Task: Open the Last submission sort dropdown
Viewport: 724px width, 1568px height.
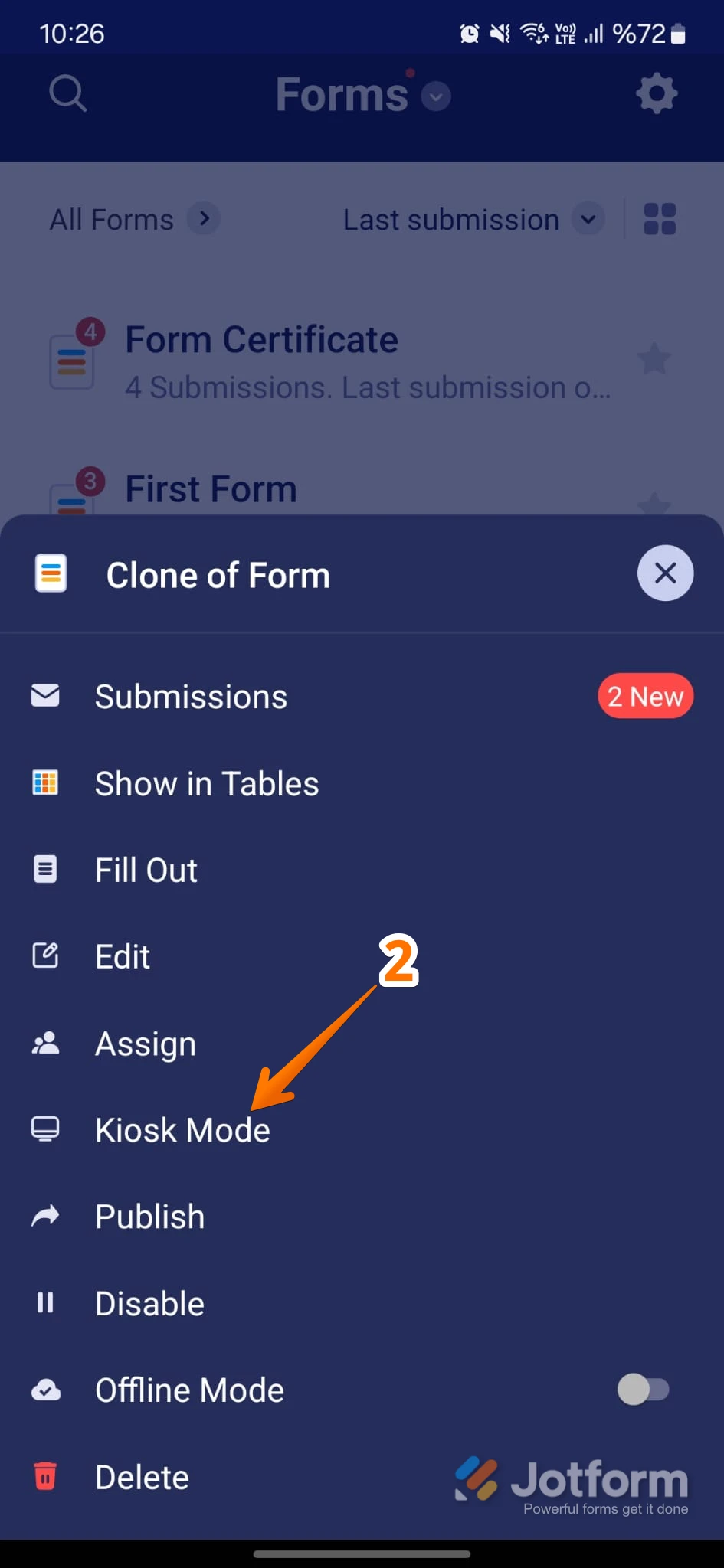Action: point(473,220)
